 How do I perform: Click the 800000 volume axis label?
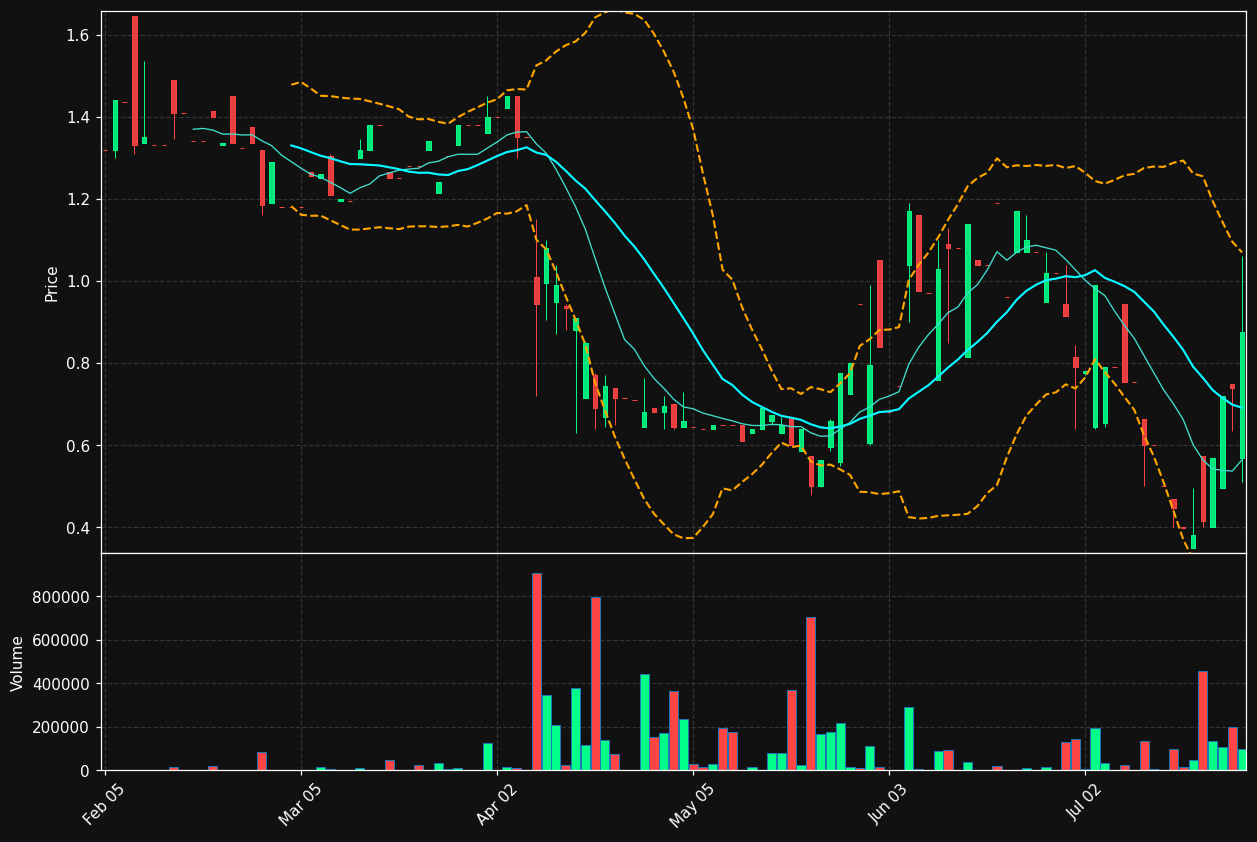pyautogui.click(x=62, y=598)
